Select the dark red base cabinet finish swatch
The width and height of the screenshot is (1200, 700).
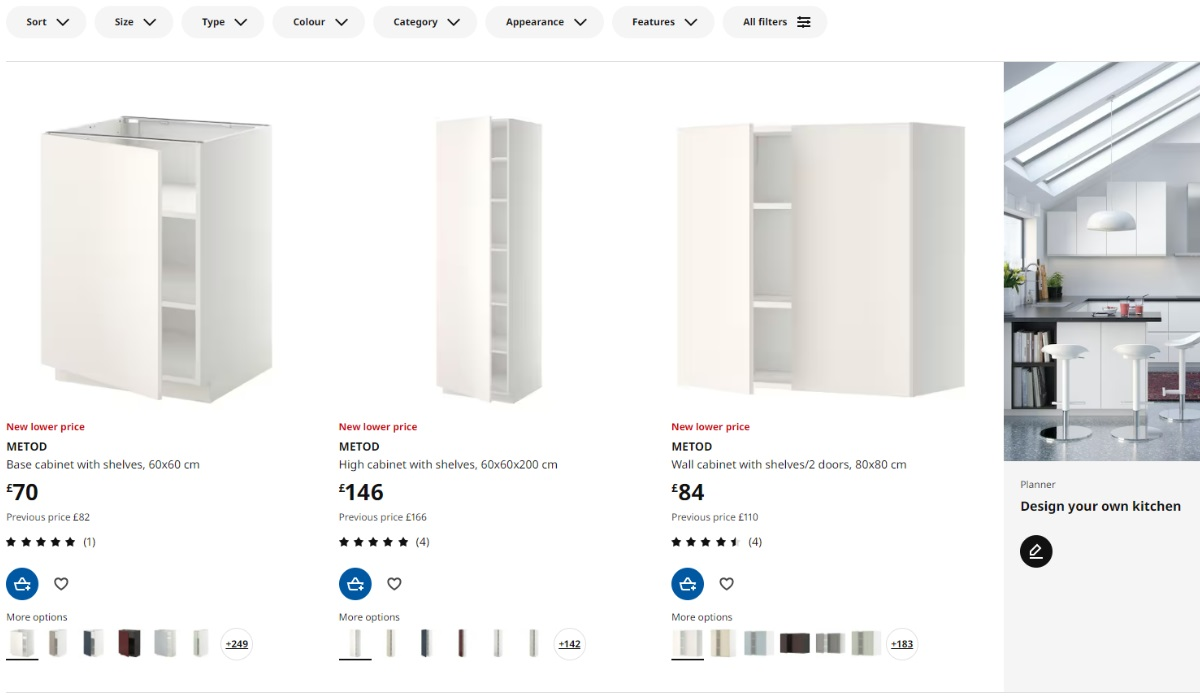pos(129,644)
